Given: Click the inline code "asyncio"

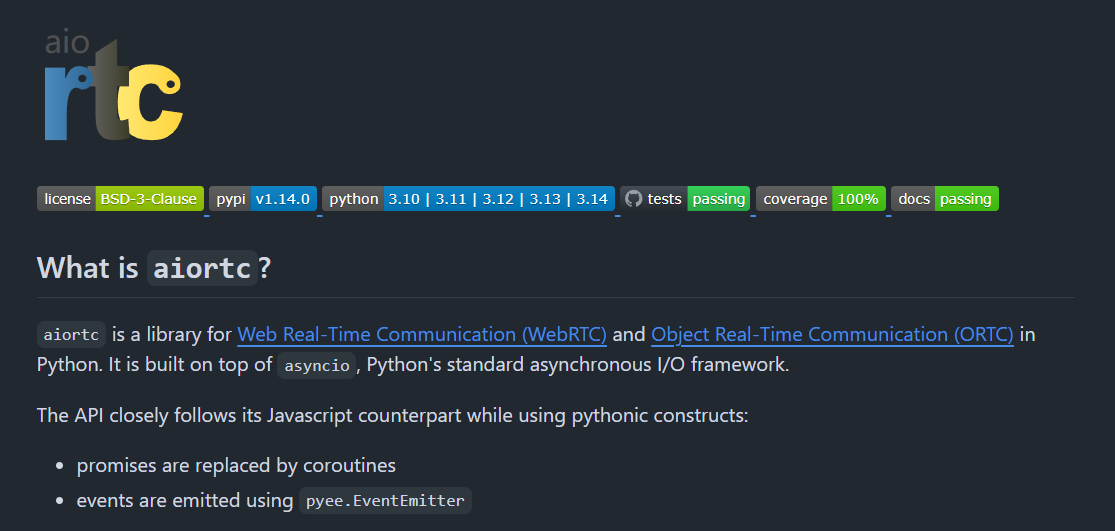Looking at the screenshot, I should [316, 366].
